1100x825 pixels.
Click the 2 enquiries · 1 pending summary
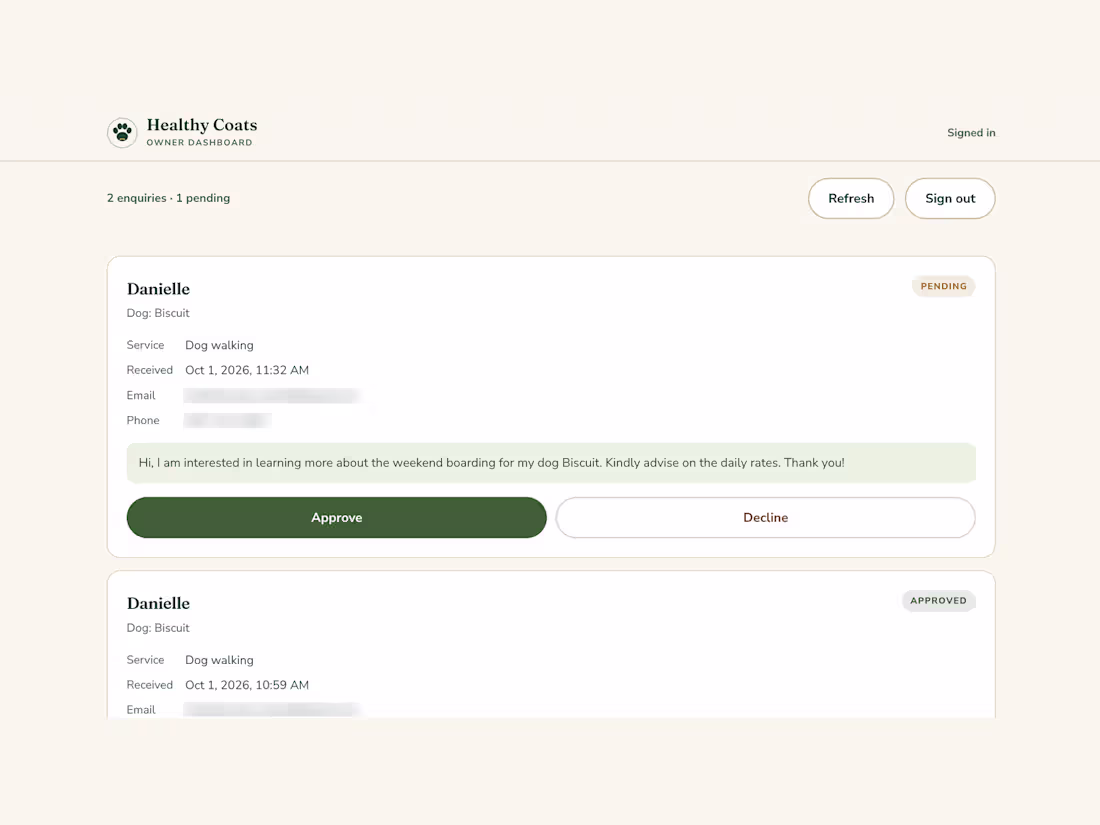(x=168, y=198)
